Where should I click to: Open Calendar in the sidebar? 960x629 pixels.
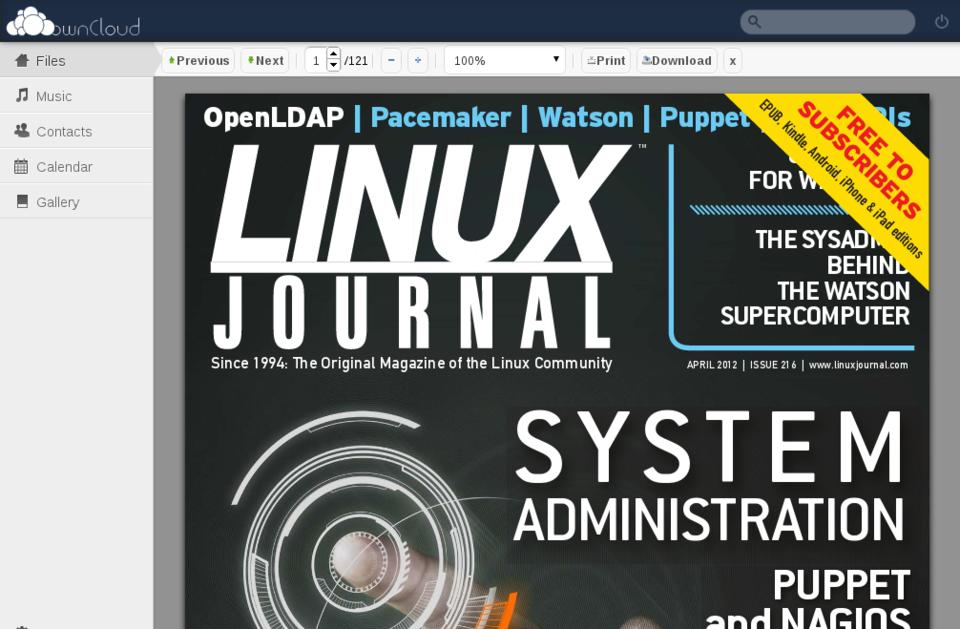click(77, 166)
